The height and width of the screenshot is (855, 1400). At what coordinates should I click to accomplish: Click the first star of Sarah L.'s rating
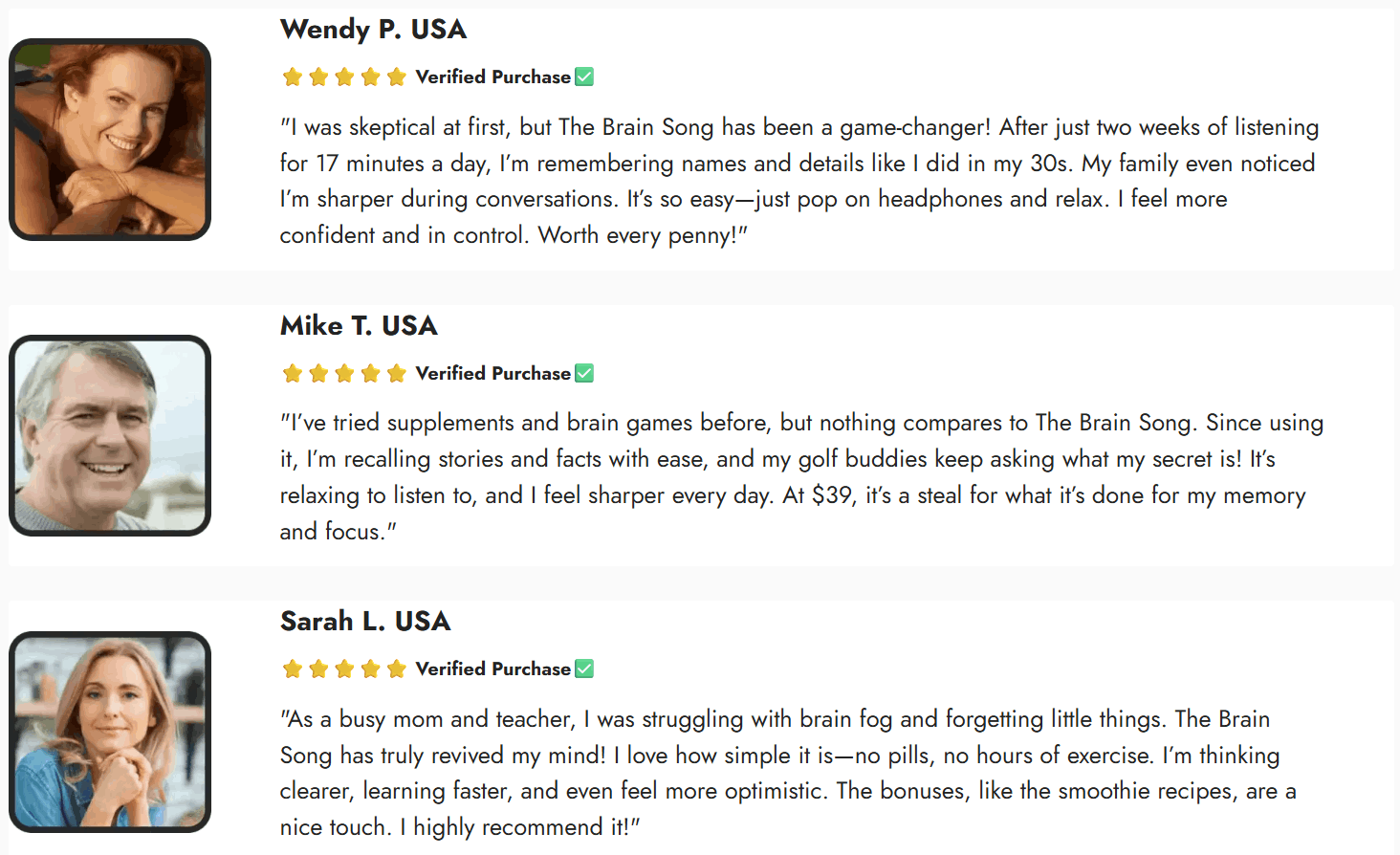[293, 669]
